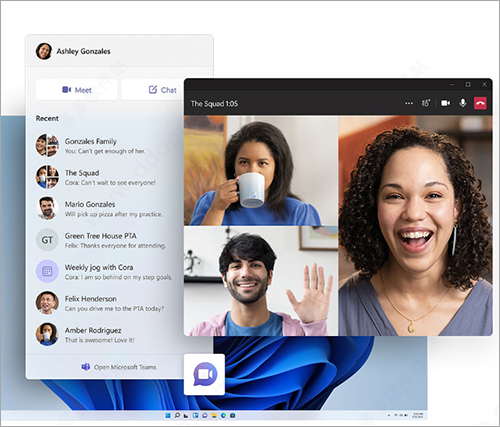This screenshot has height=427, width=500.
Task: Select the waving man video tile
Action: (261, 281)
